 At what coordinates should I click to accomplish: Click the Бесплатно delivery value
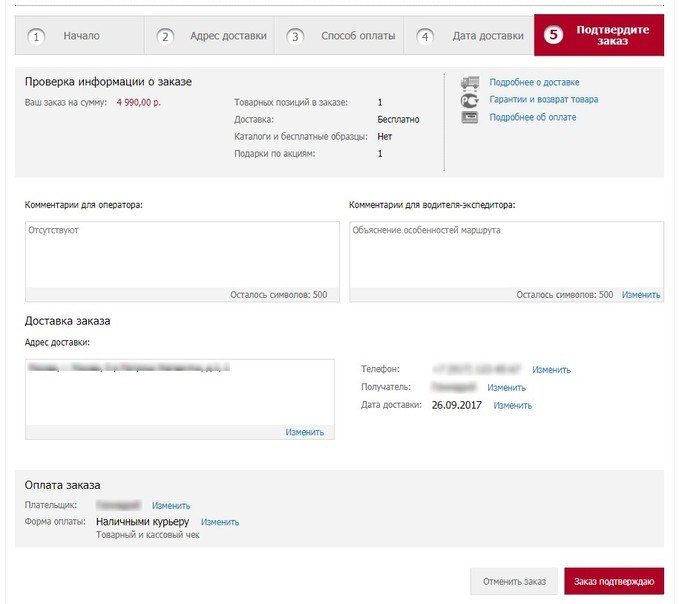(x=398, y=120)
